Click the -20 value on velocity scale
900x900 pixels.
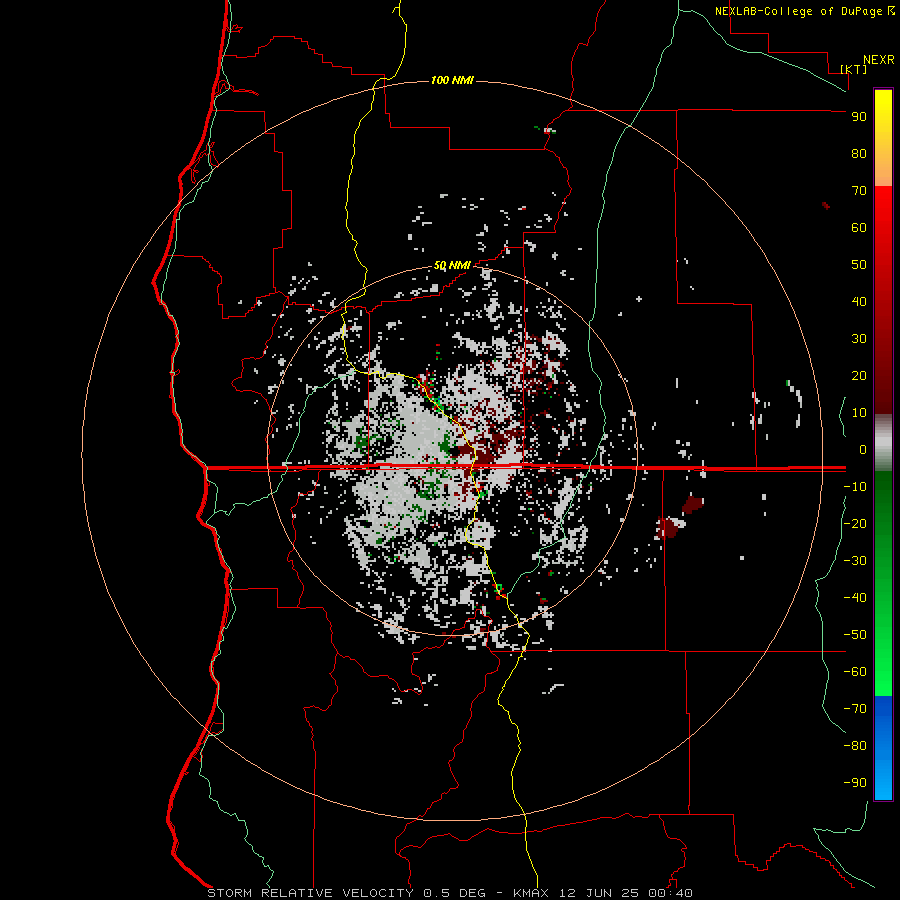855,523
